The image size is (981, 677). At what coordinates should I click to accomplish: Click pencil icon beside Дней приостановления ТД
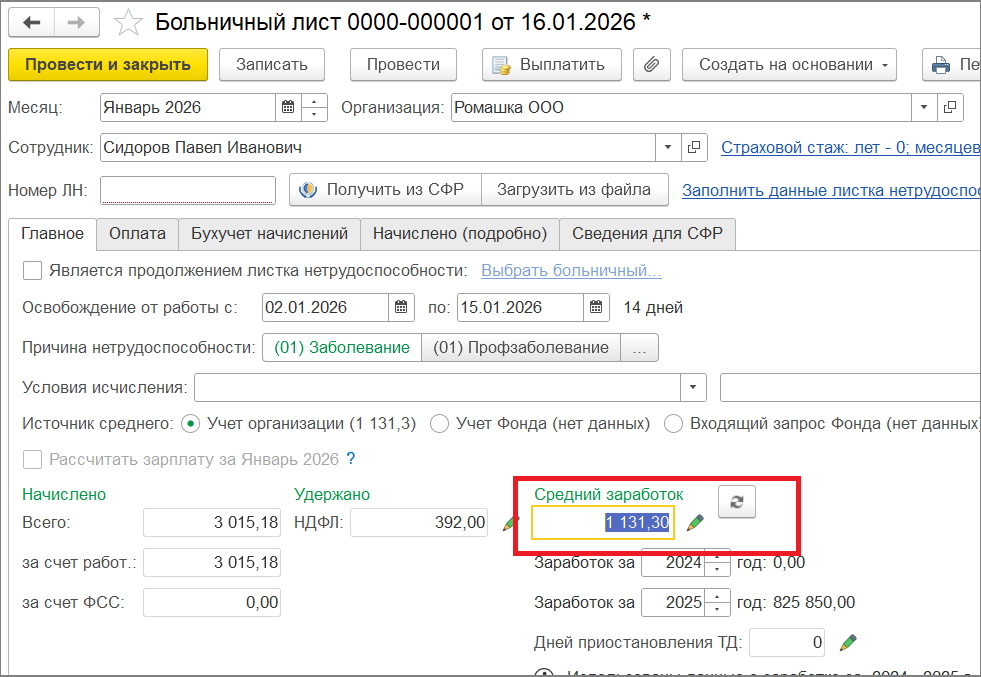pos(848,642)
